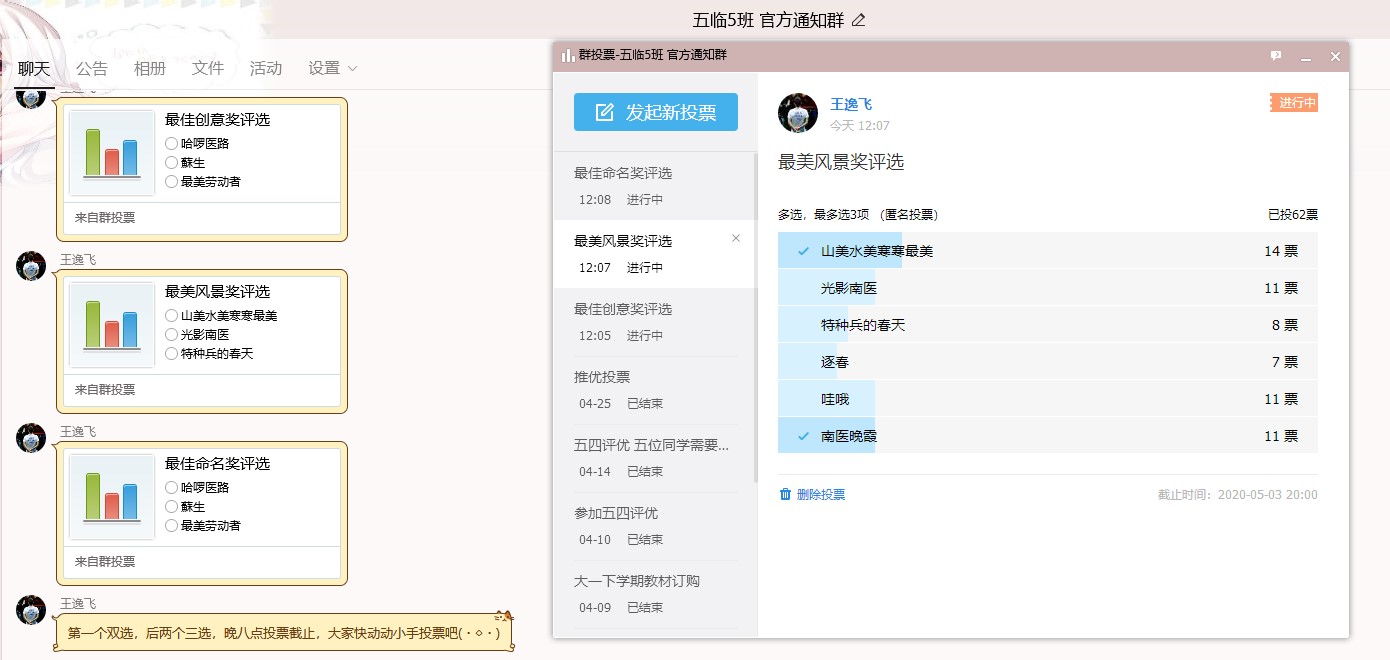Click the trash icon to delete vote
This screenshot has height=660, width=1390.
coord(785,494)
